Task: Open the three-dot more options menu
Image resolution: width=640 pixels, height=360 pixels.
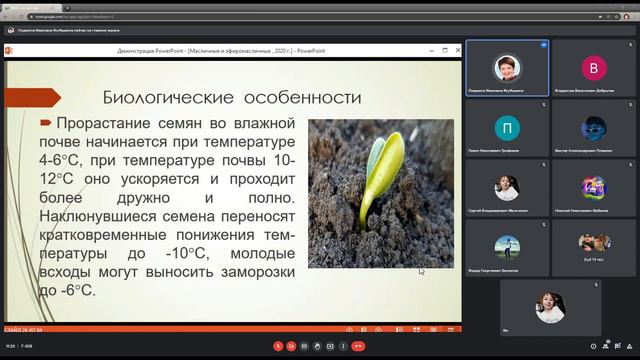Action: 343,346
